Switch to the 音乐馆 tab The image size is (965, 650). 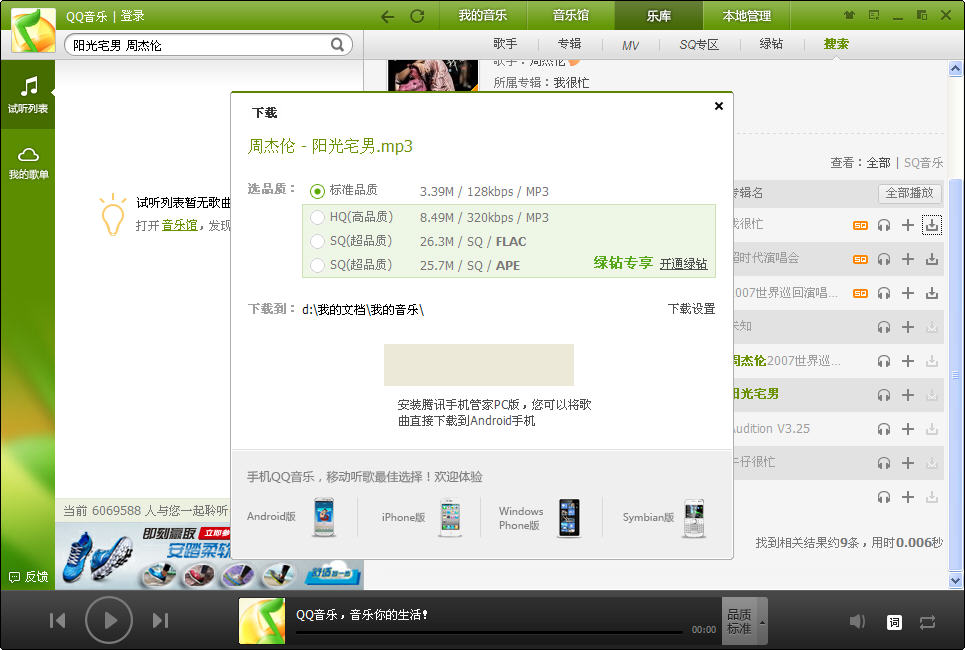(571, 15)
